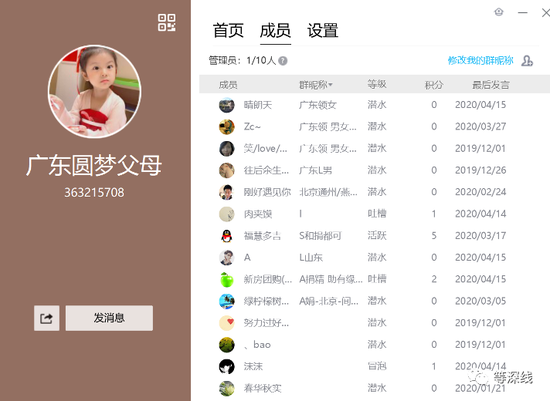The width and height of the screenshot is (550, 401).
Task: Click the 积分 column header
Action: [434, 85]
